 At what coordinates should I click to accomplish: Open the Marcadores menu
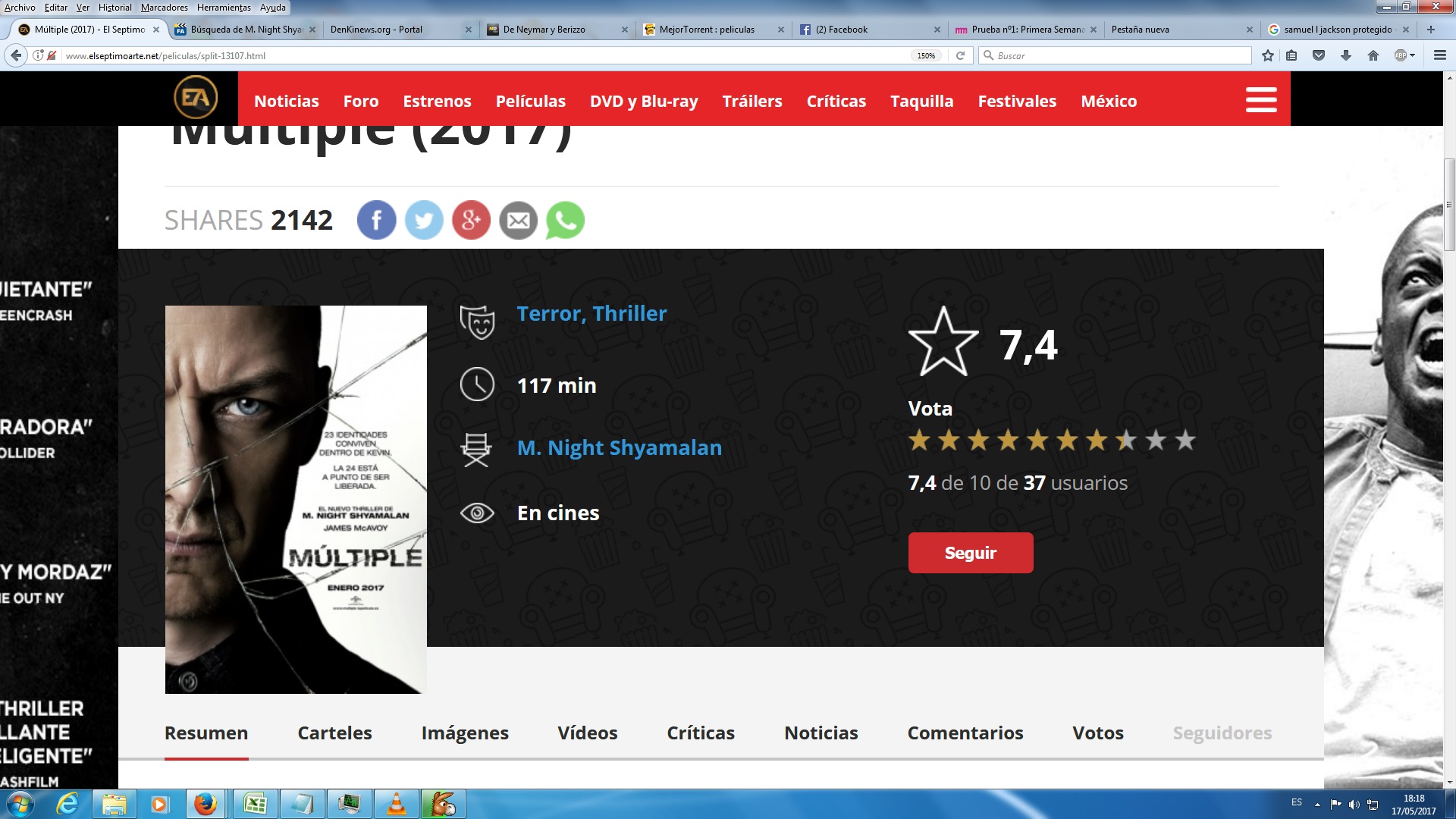click(x=164, y=8)
